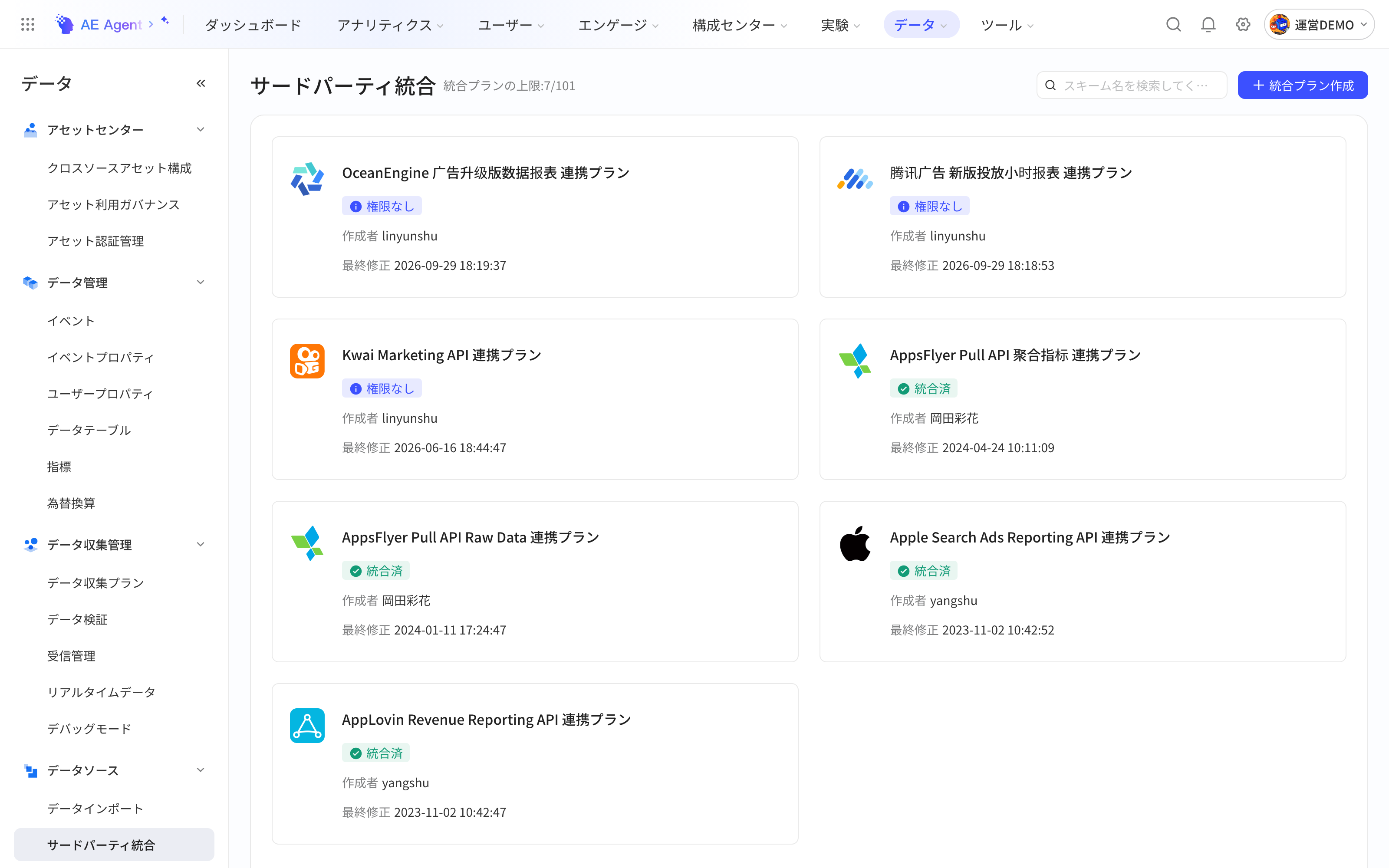
Task: Open クロスソースアセット構成 in sidebar
Action: 119,168
